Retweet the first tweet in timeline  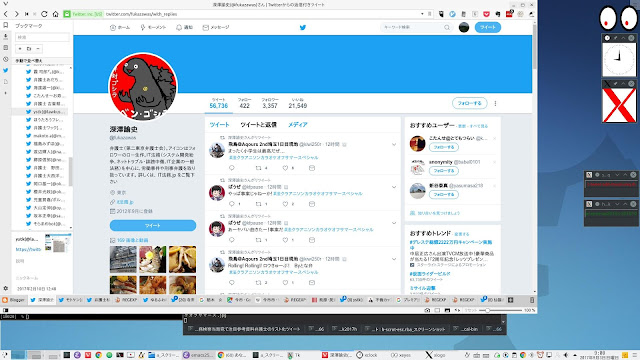click(258, 168)
